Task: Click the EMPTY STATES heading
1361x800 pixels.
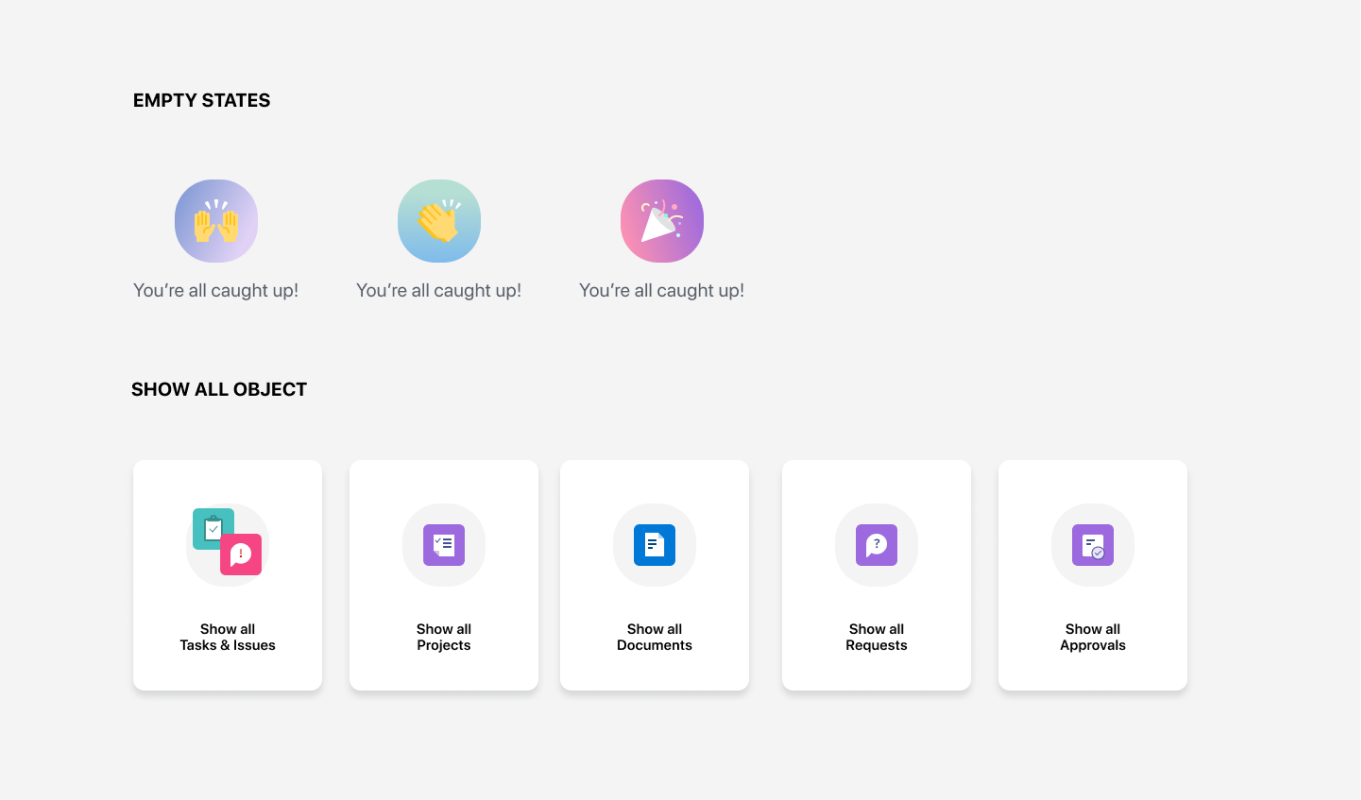Action: [x=202, y=101]
